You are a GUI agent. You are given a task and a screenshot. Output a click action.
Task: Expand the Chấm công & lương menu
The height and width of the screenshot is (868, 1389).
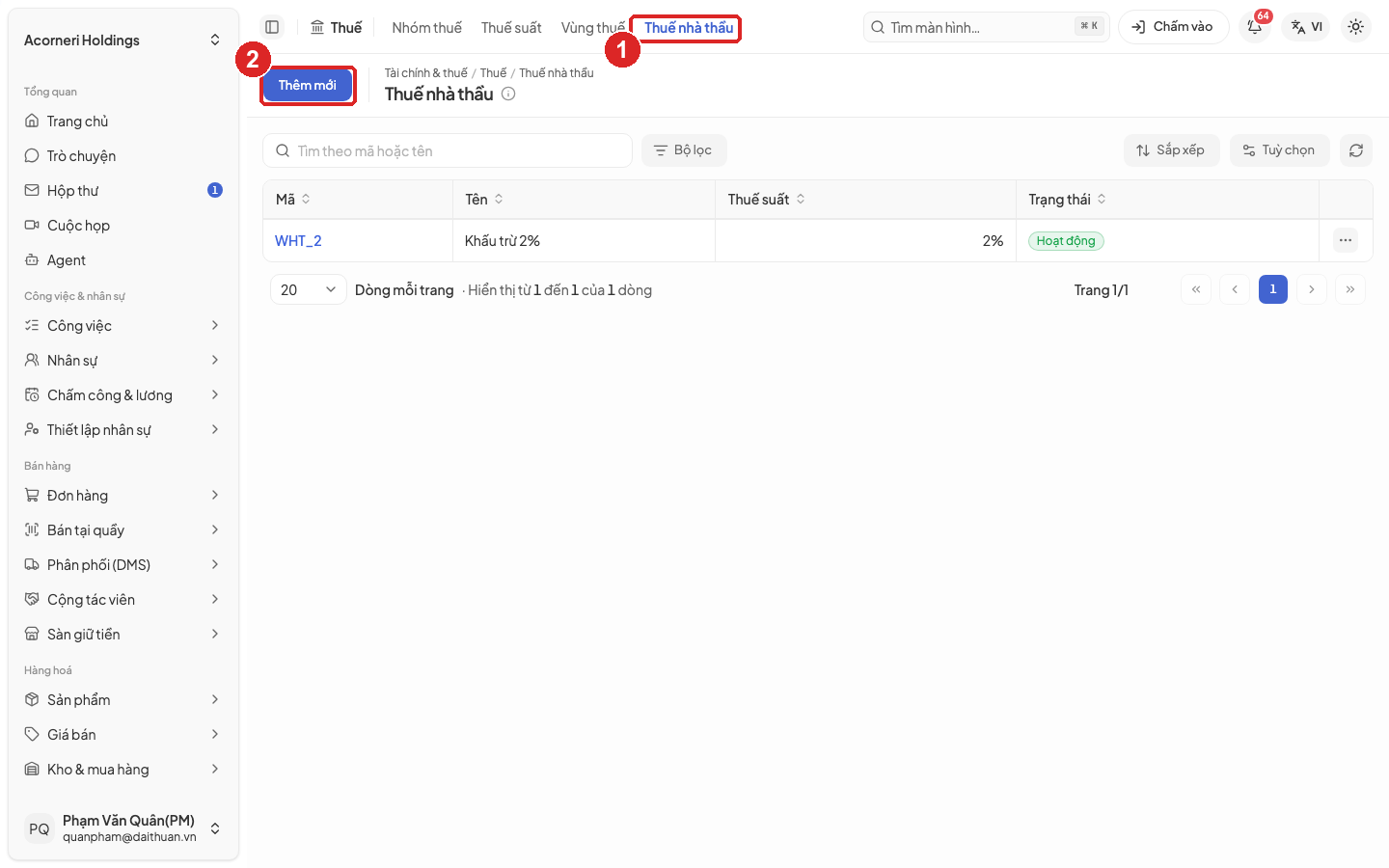pyautogui.click(x=123, y=395)
